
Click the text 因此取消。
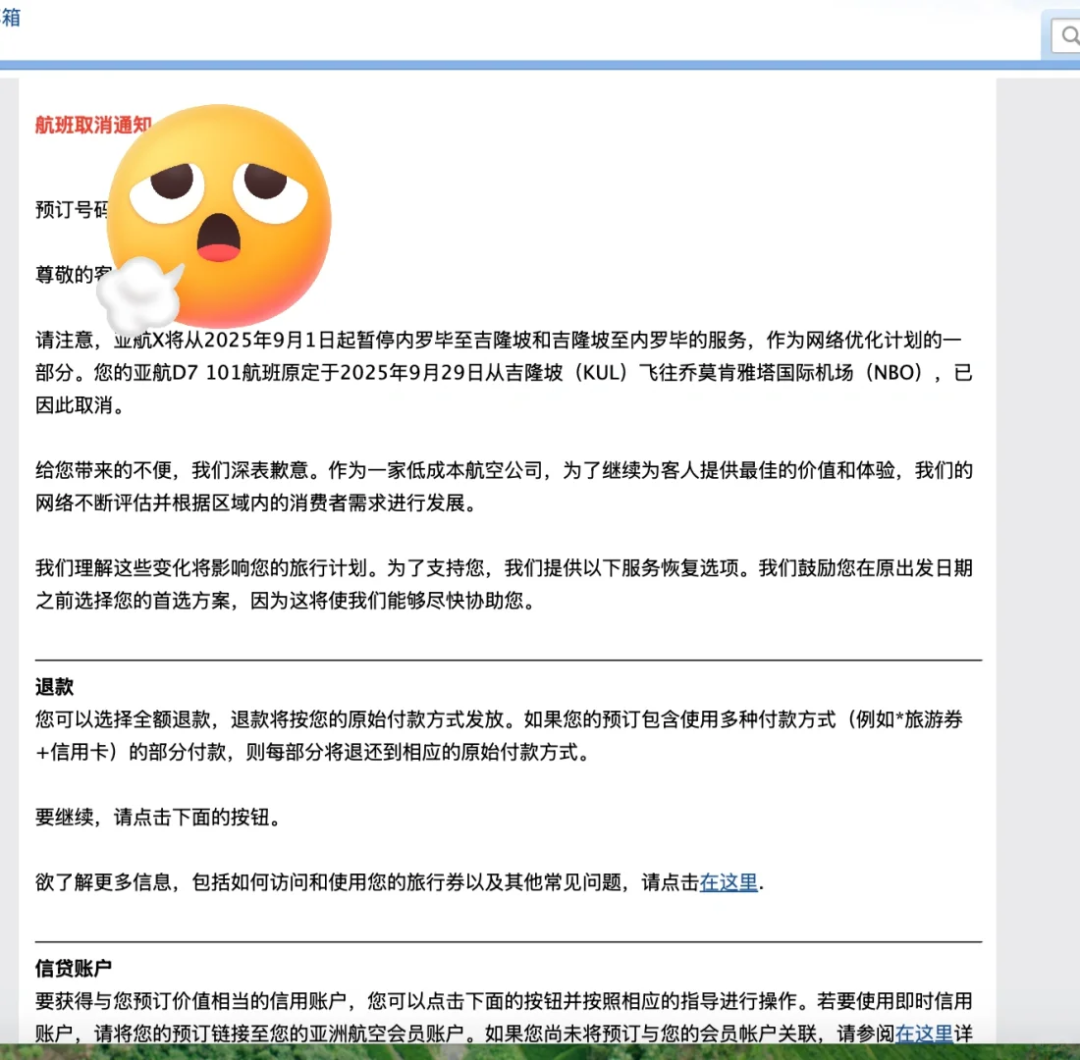click(x=80, y=406)
